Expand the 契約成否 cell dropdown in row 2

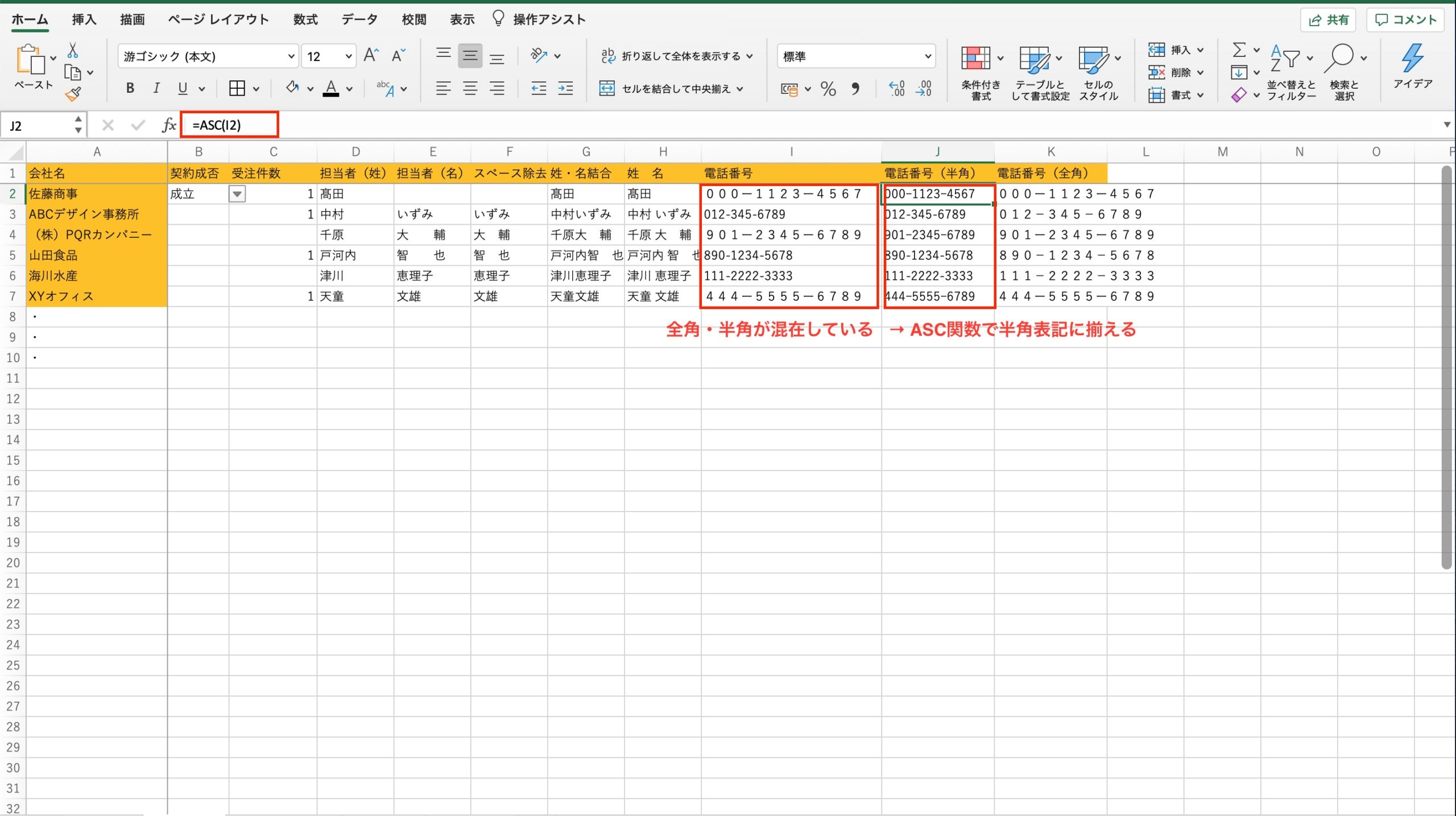pos(237,193)
